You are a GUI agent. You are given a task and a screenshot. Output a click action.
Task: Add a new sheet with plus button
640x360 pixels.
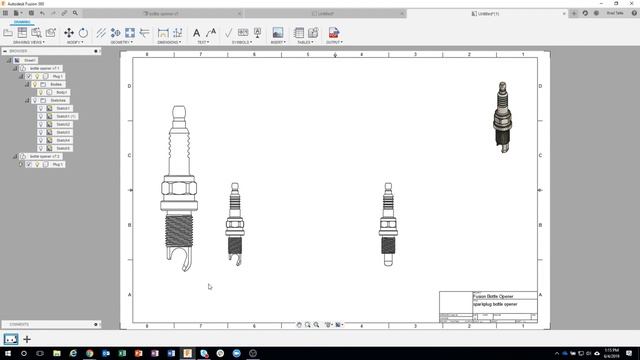pyautogui.click(x=27, y=339)
